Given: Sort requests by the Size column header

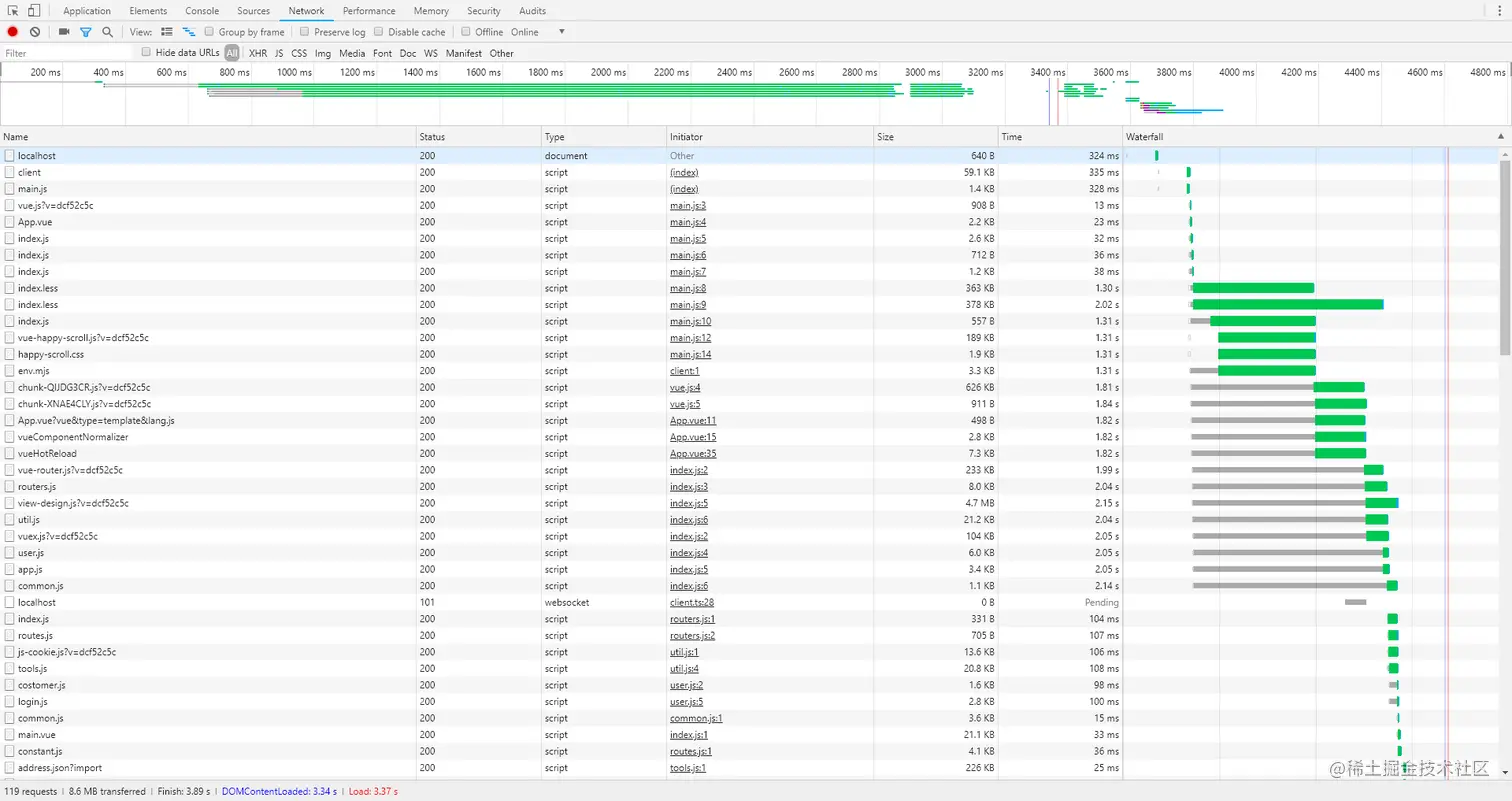Looking at the screenshot, I should click(936, 136).
